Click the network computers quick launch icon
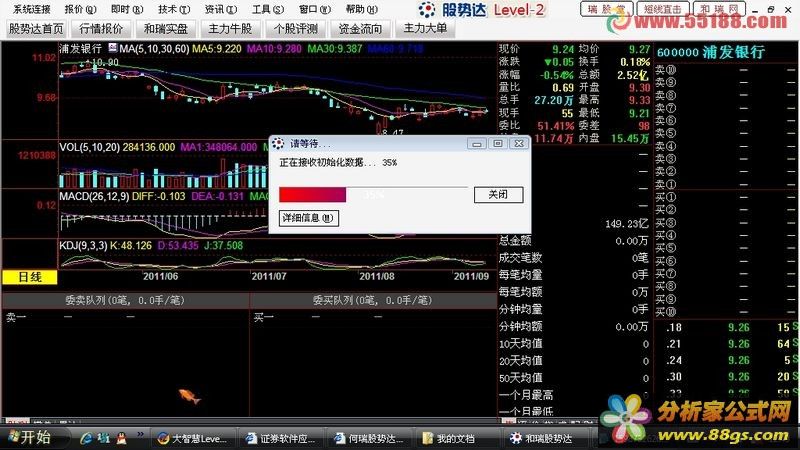The width and height of the screenshot is (800, 450). [104, 438]
